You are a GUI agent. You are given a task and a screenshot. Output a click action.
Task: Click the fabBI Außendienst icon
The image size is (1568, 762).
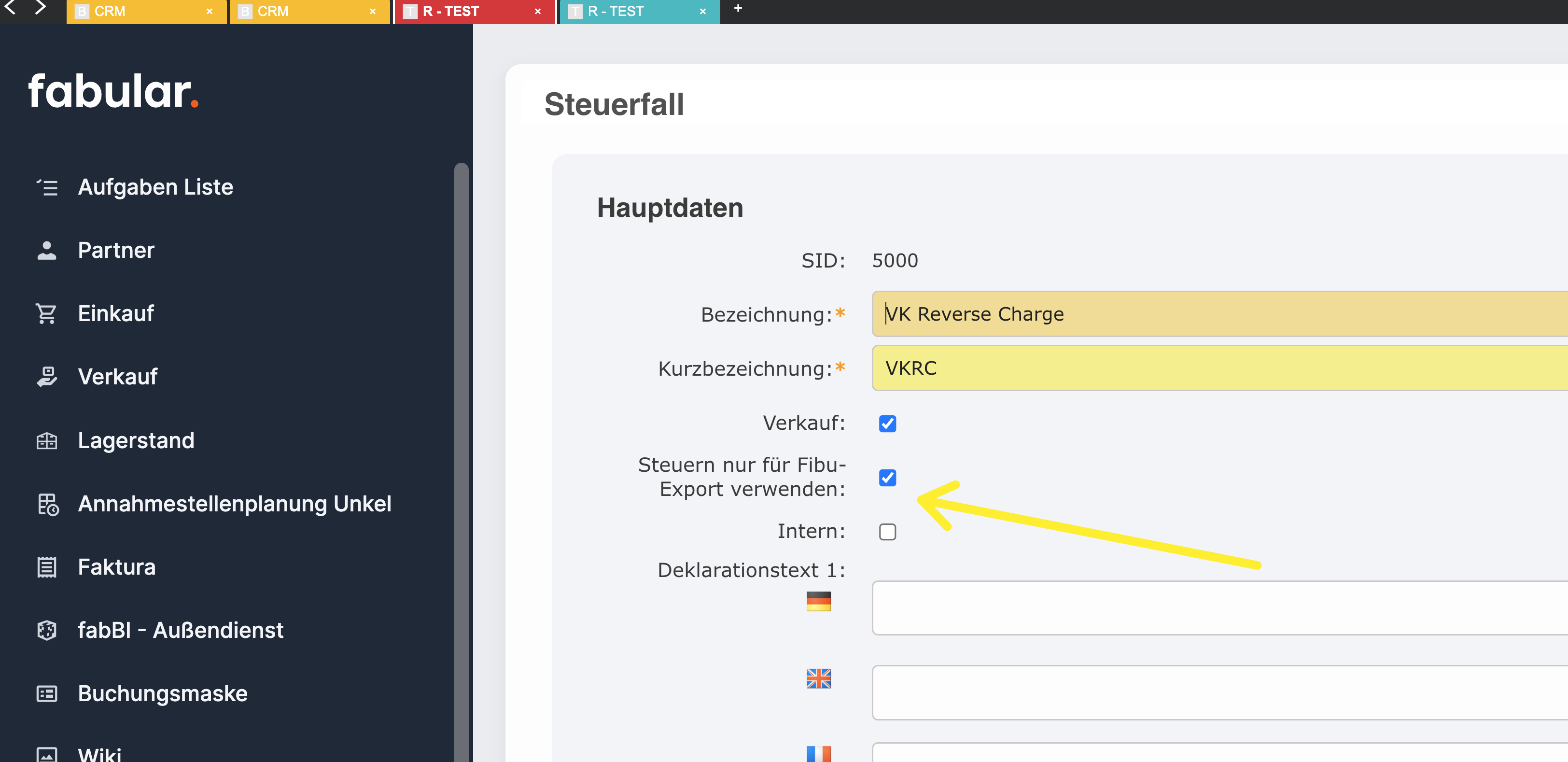click(x=47, y=630)
